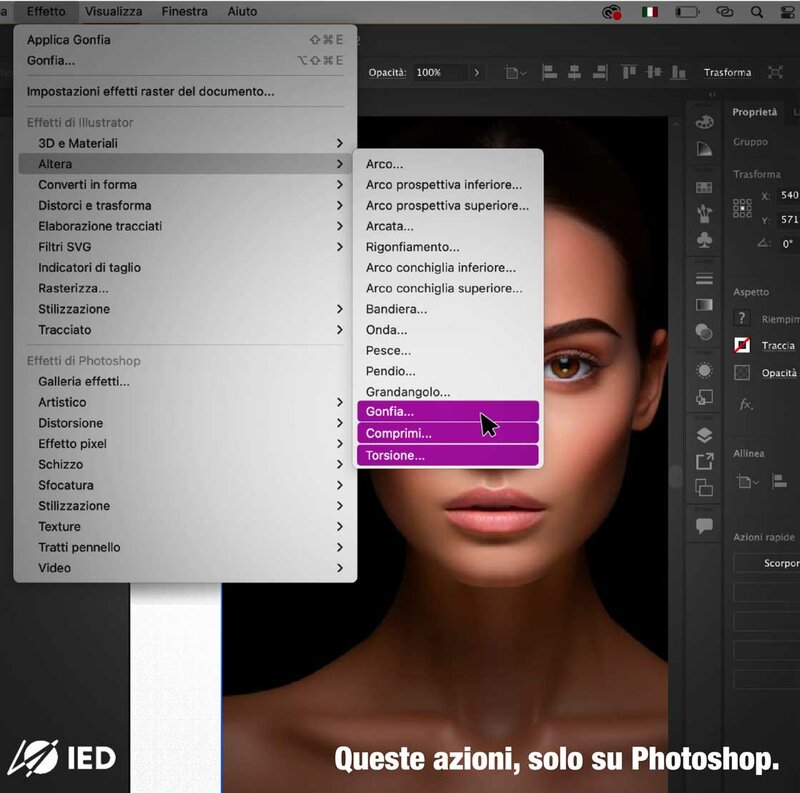Open Spotlight search in menu bar

pyautogui.click(x=757, y=12)
